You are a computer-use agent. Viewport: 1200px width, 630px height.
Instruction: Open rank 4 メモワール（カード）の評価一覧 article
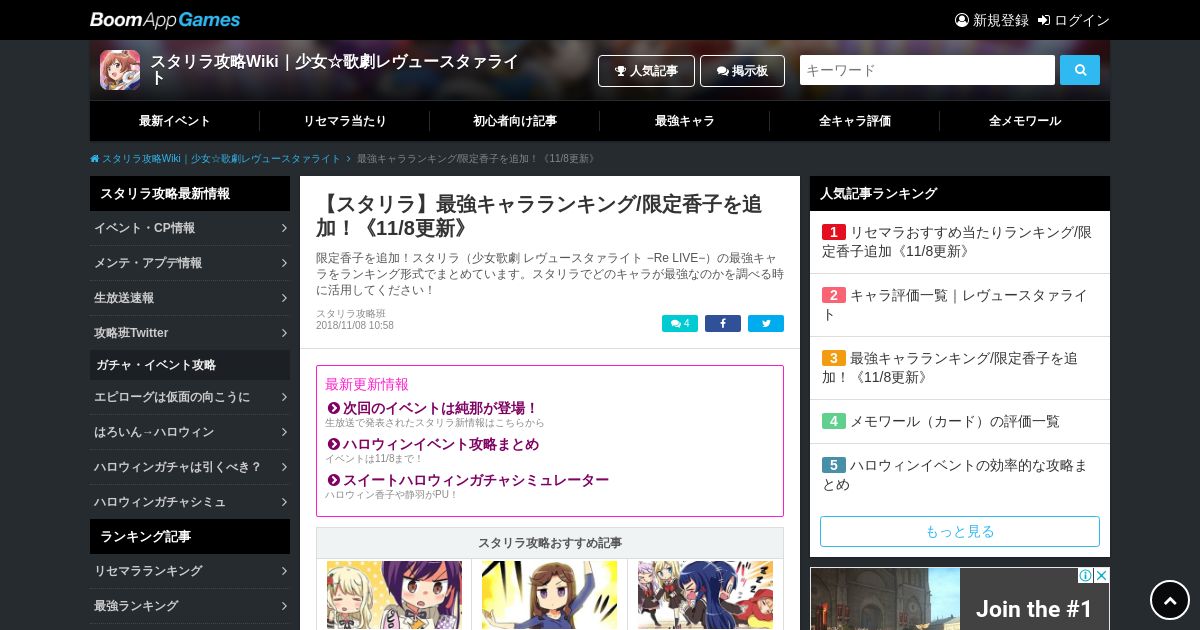[960, 422]
